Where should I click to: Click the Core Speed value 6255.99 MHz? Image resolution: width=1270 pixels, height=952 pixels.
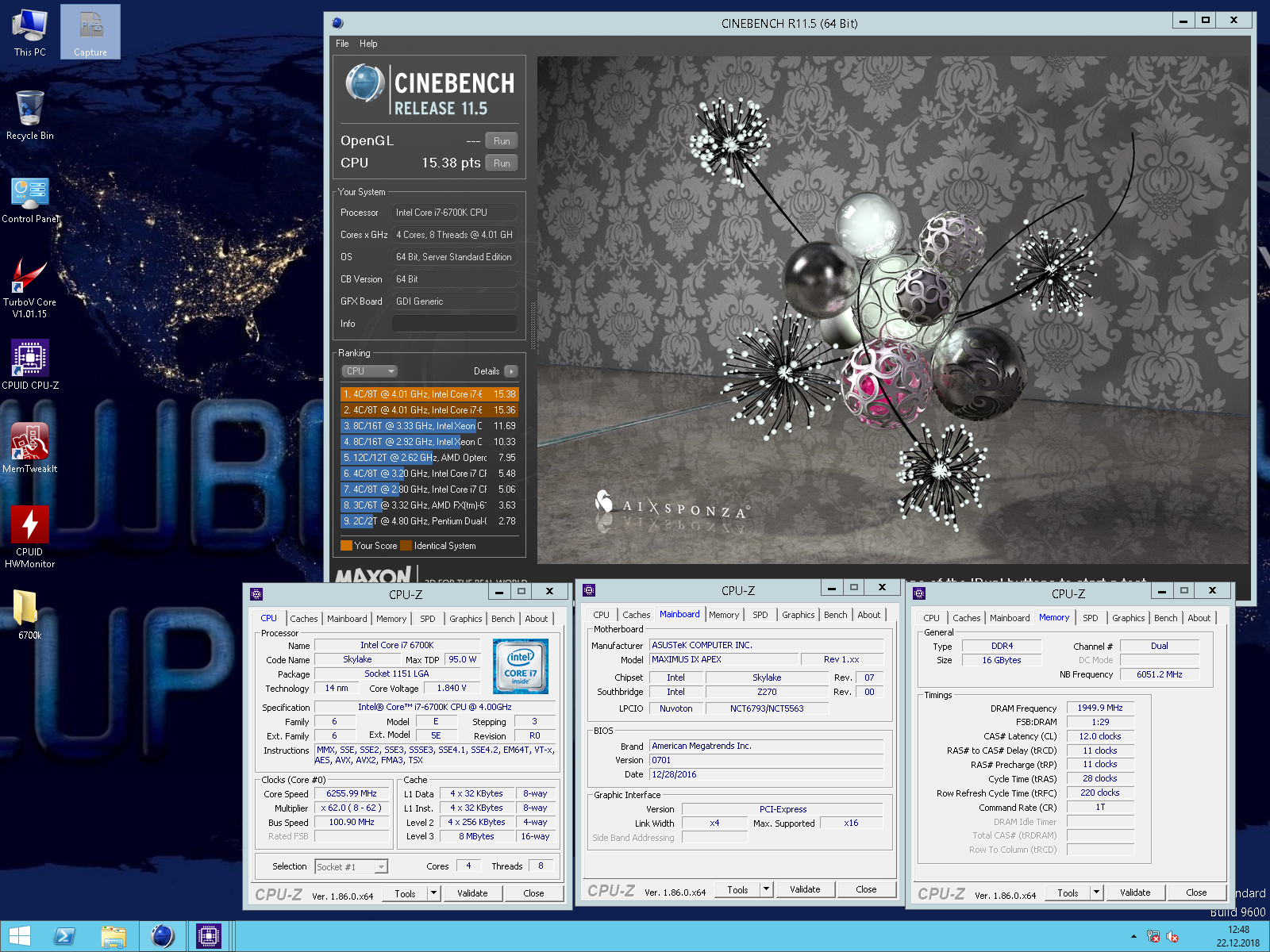coord(352,793)
